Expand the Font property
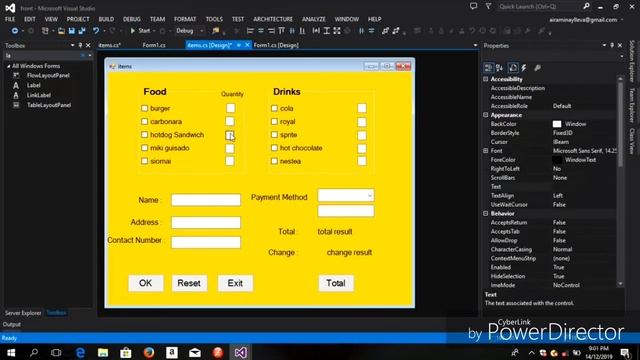 point(486,151)
